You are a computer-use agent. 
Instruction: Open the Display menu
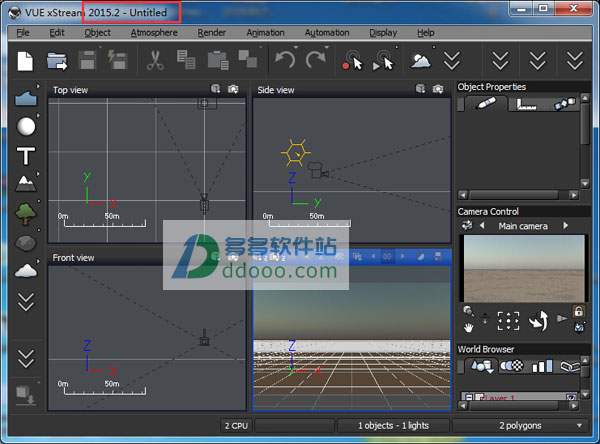pos(383,33)
